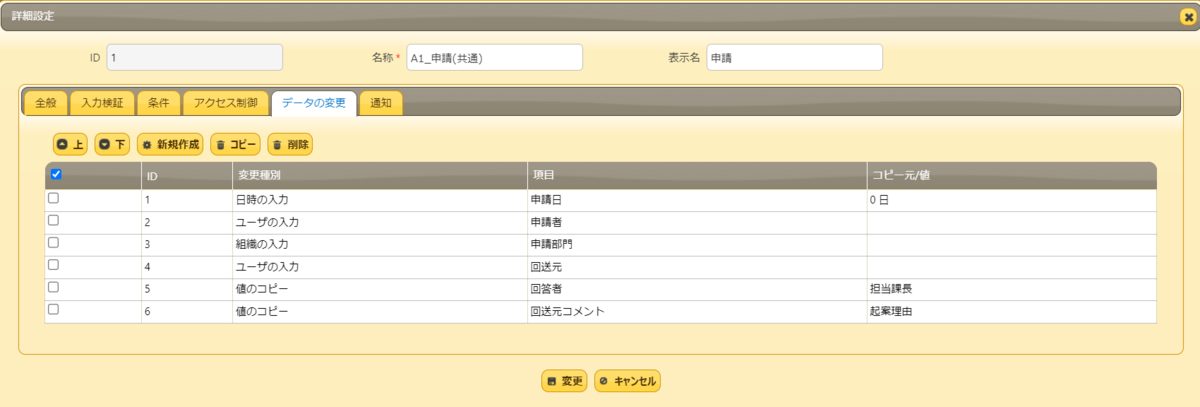Cancel the dialog with the キャンセル button
This screenshot has height=407, width=1200.
(x=628, y=381)
